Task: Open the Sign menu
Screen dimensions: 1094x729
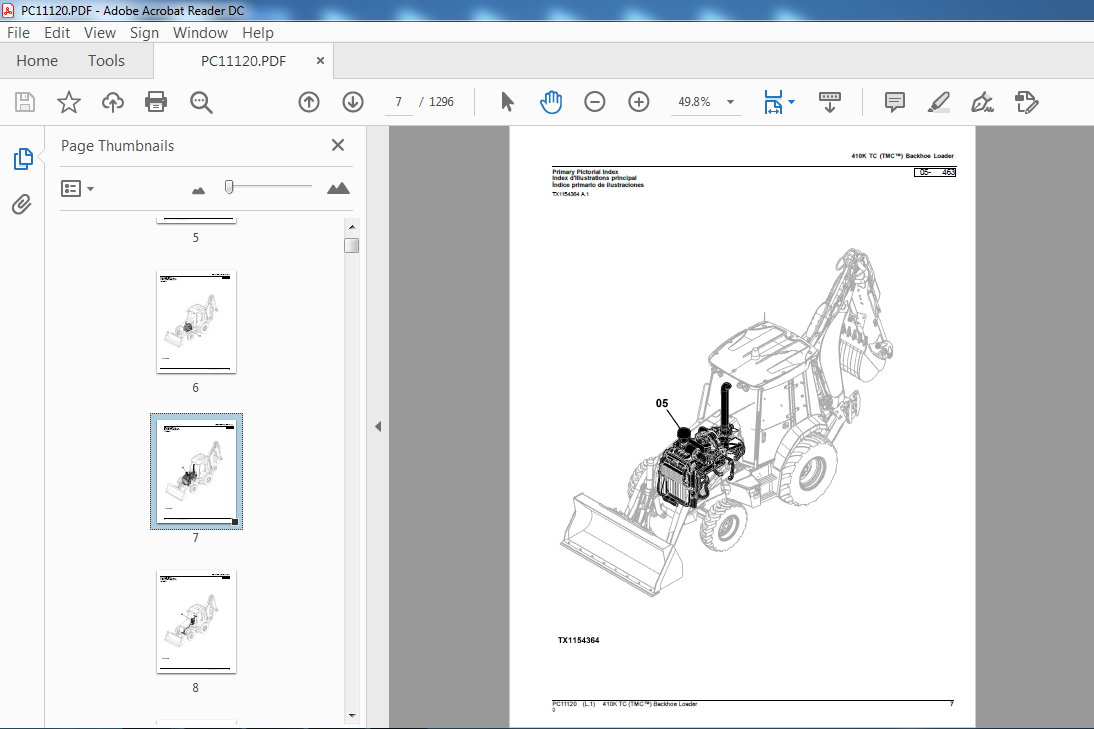Action: coord(144,33)
